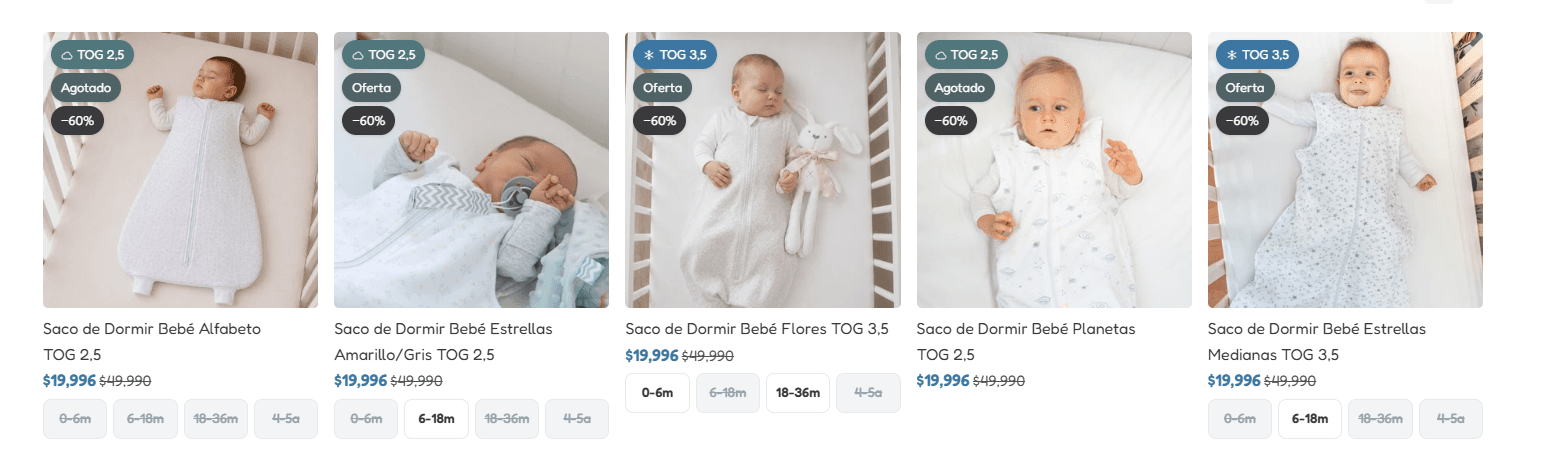Click the cloud TOG 2,5 badge on the Planetas sleeping bag
The width and height of the screenshot is (1541, 452).
(x=966, y=54)
